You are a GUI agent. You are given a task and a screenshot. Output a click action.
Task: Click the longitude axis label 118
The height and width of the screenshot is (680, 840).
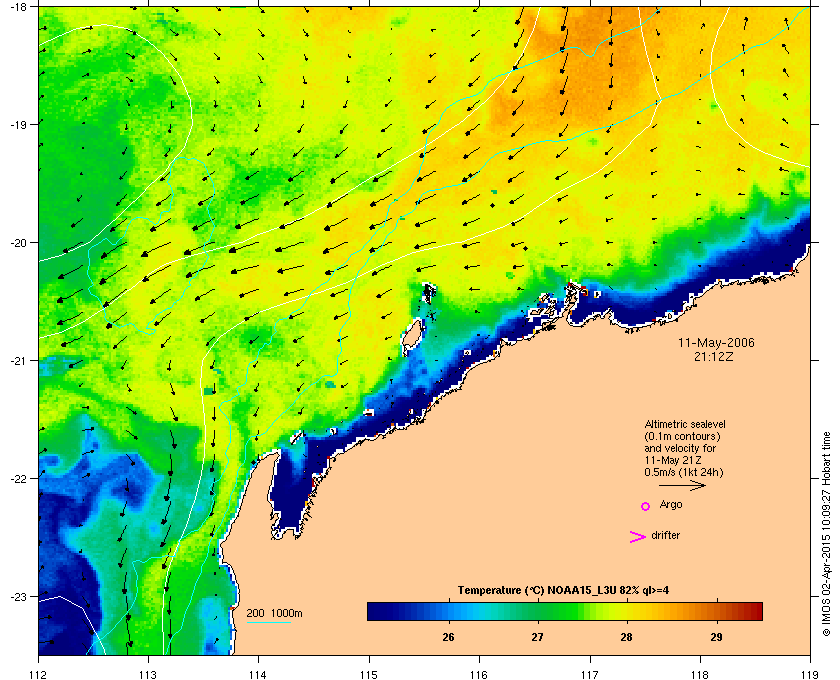700,675
